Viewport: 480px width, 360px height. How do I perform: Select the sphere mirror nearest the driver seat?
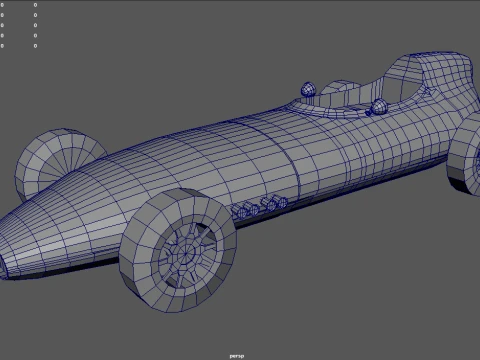point(379,107)
